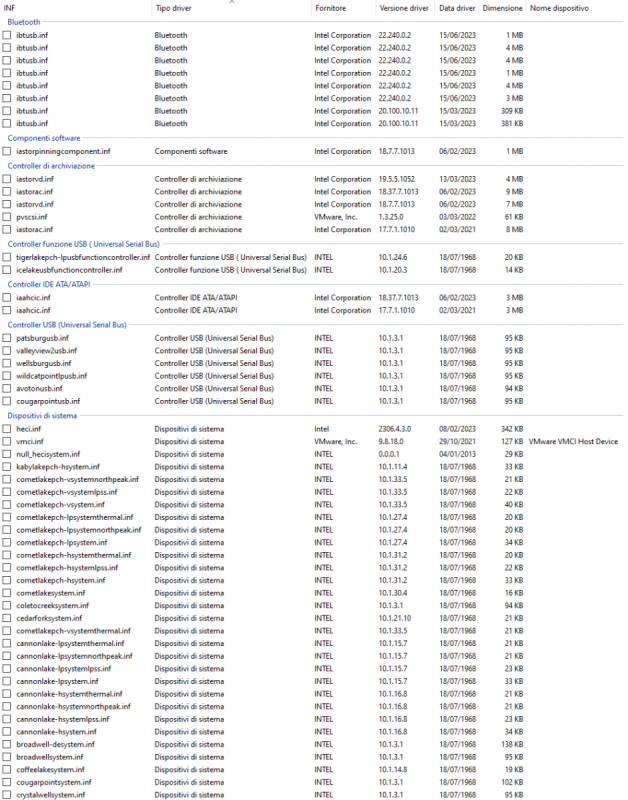
Task: Click version 9.8.18.0 in vmci.inf row
Action: [391, 442]
